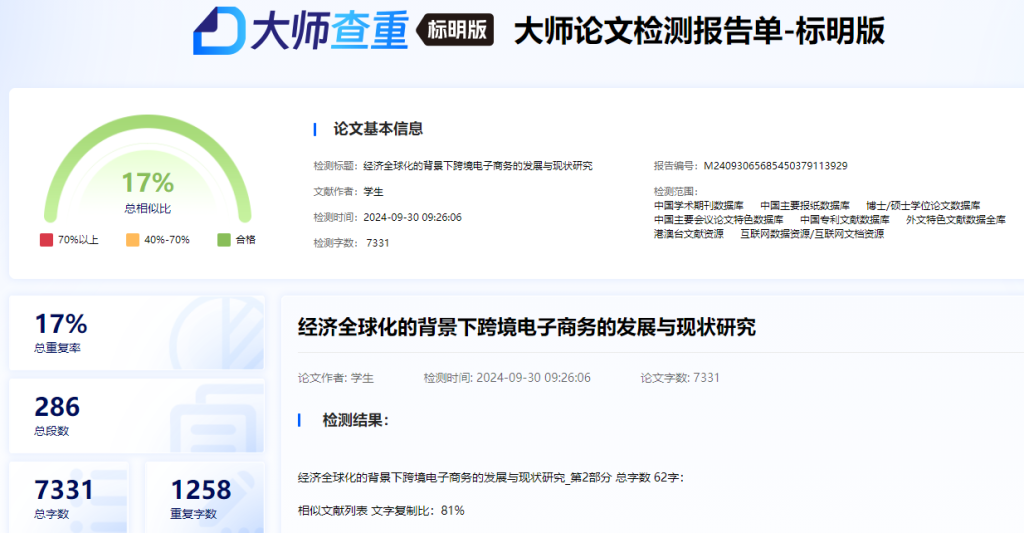Click the 总相似比 label under gauge
This screenshot has height=533, width=1024.
[x=148, y=208]
